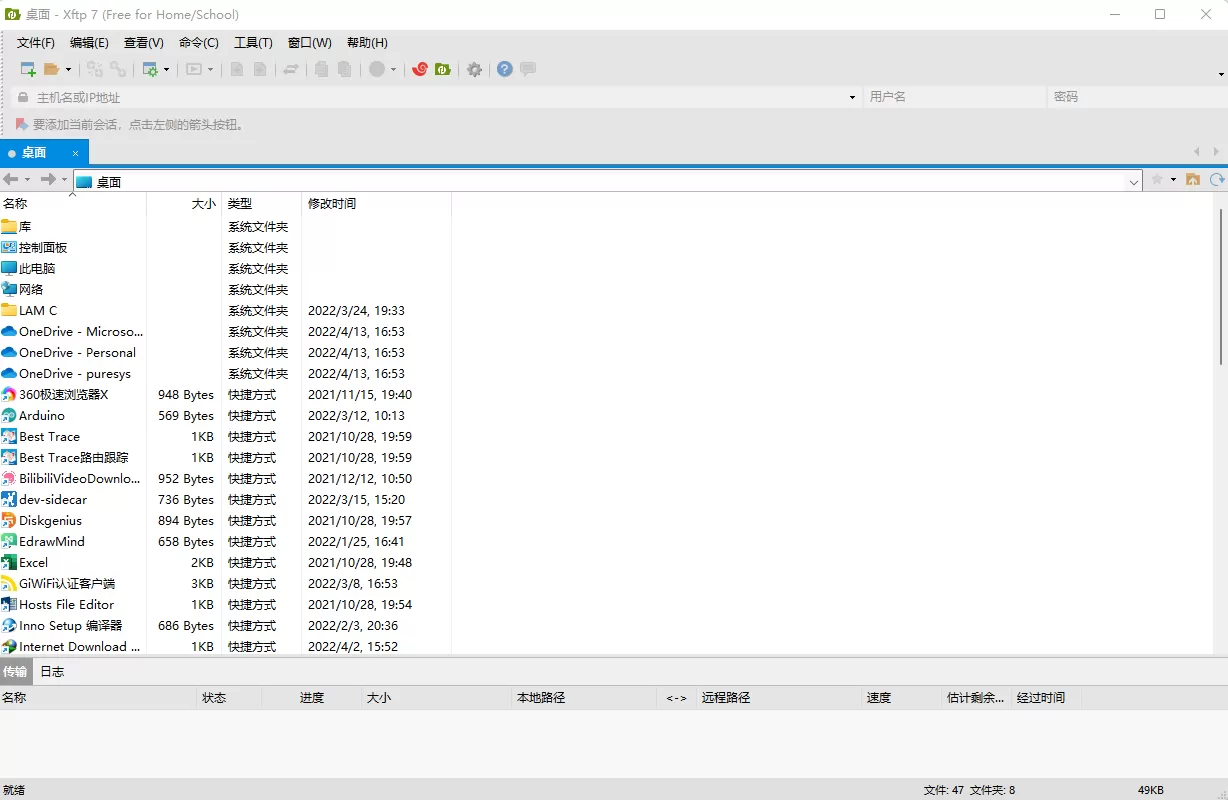Create a new session with the toolbar icon
Viewport: 1228px width, 800px height.
point(26,69)
